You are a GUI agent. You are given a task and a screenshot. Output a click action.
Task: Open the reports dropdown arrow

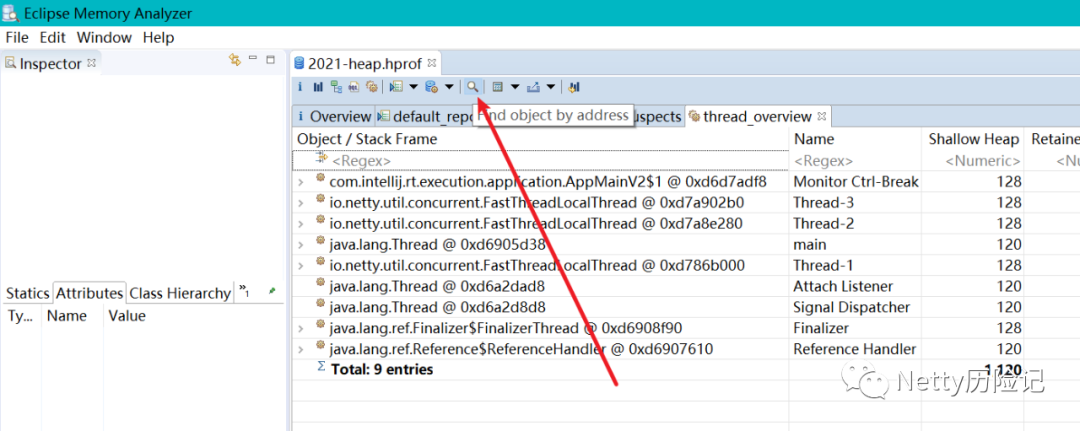tap(413, 87)
